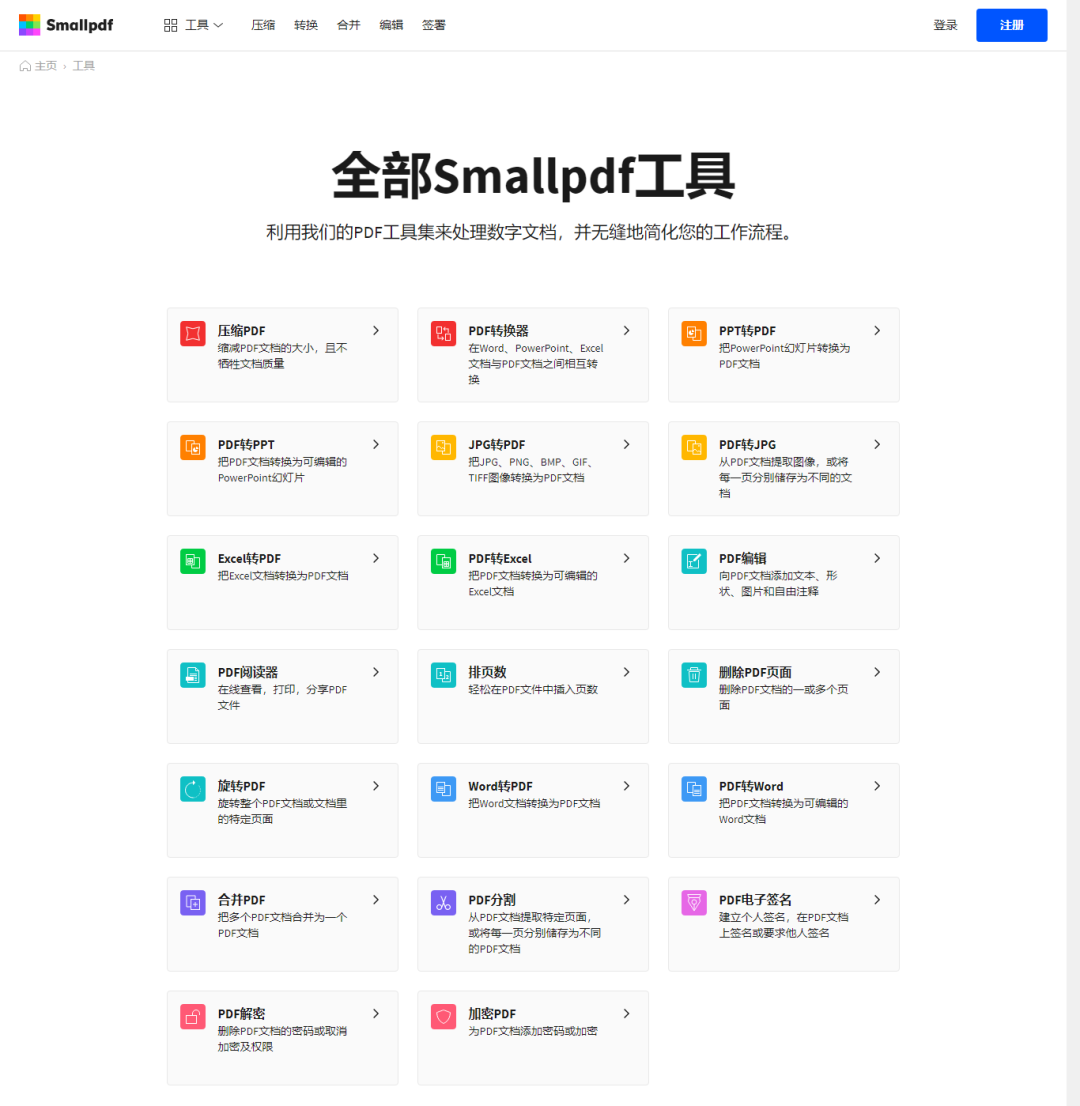Click the blue 注册 button
The height and width of the screenshot is (1106, 1080).
coord(1011,24)
